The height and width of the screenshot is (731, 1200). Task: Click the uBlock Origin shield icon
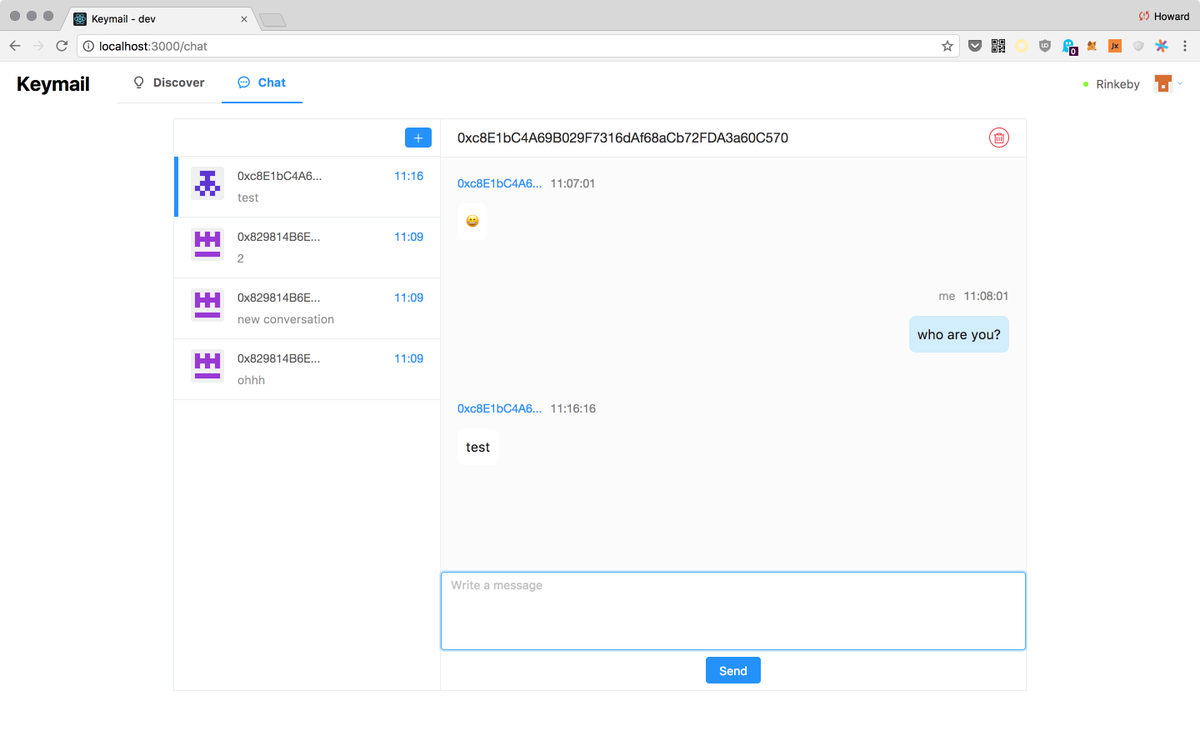[x=1046, y=46]
